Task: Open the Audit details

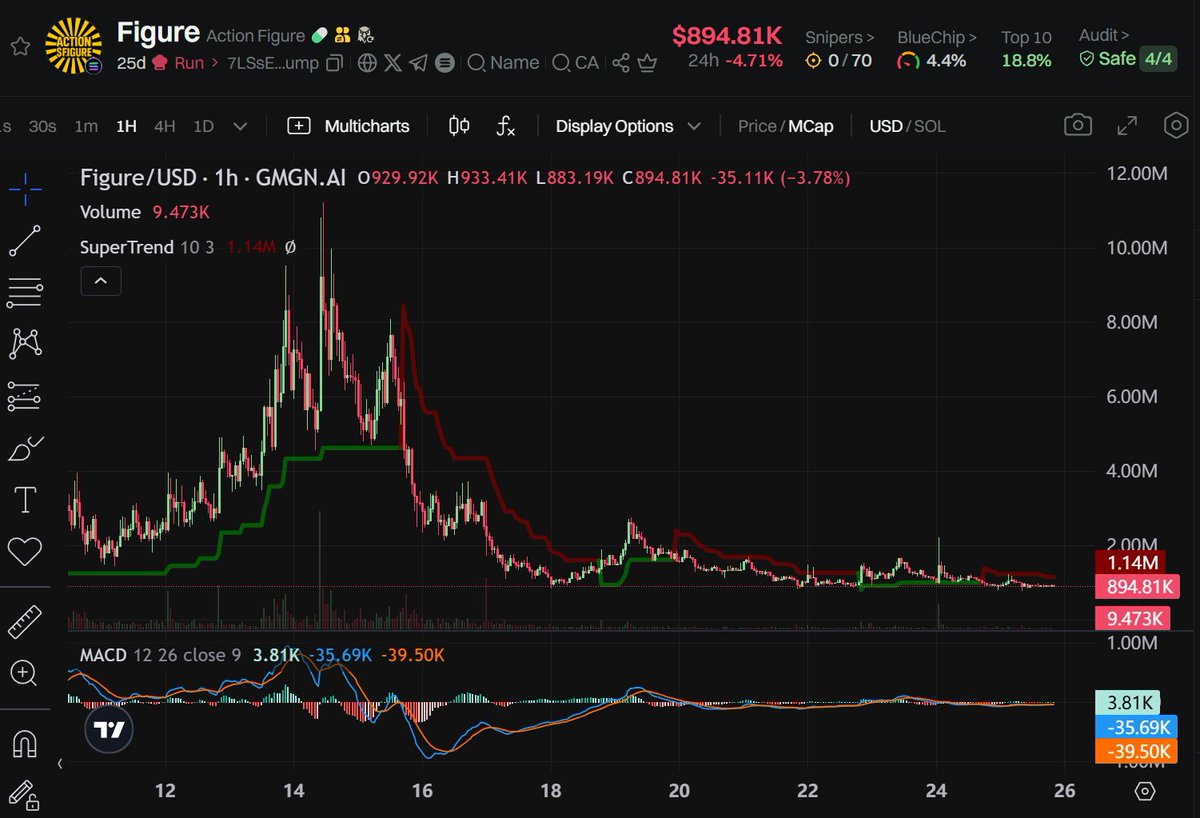Action: point(1104,35)
